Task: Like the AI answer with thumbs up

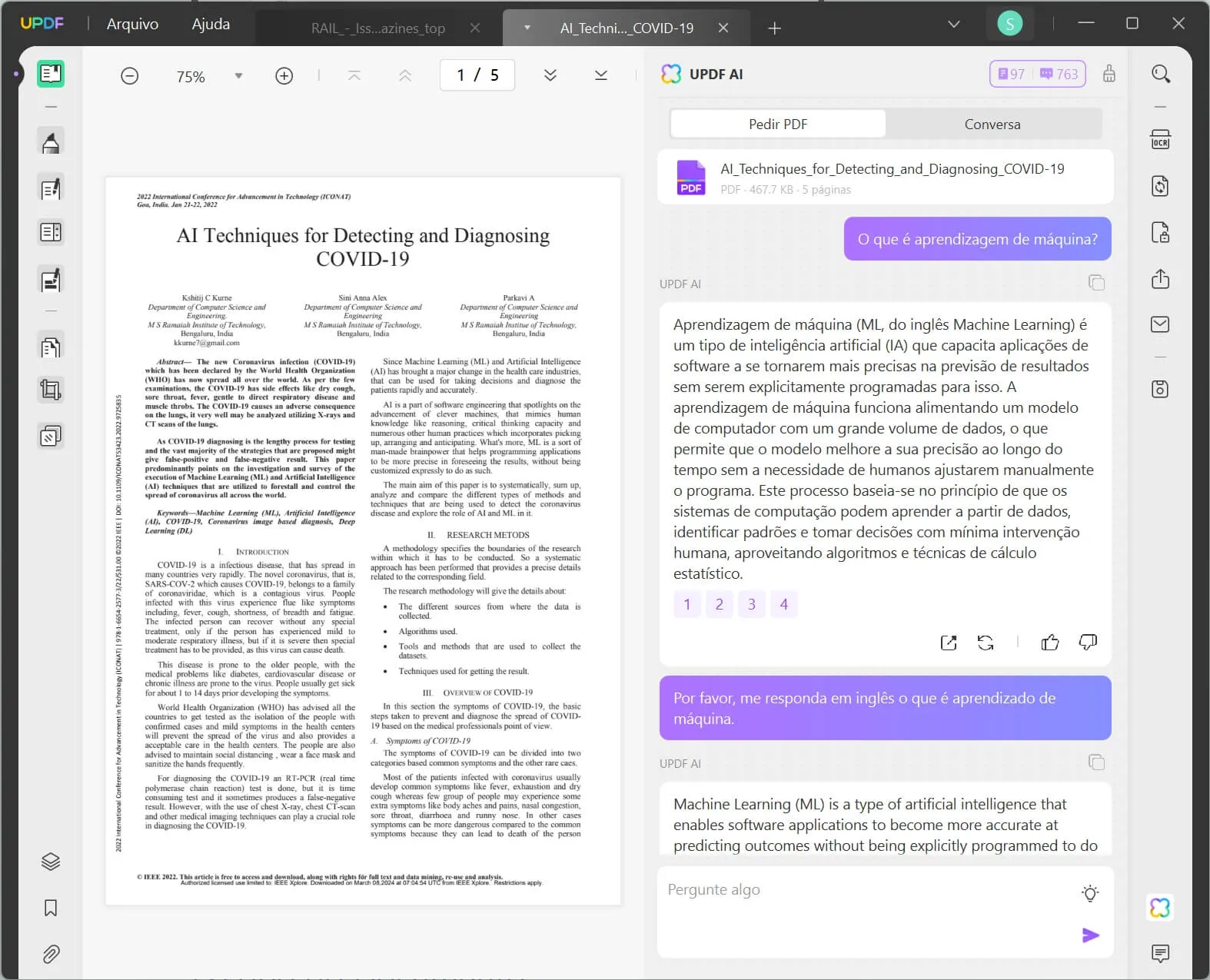Action: (1050, 643)
